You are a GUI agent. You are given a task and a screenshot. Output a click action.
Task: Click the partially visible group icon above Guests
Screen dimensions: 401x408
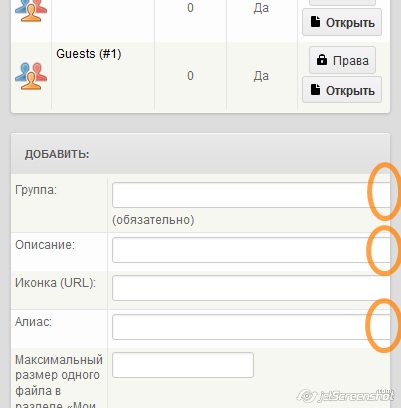pyautogui.click(x=31, y=11)
